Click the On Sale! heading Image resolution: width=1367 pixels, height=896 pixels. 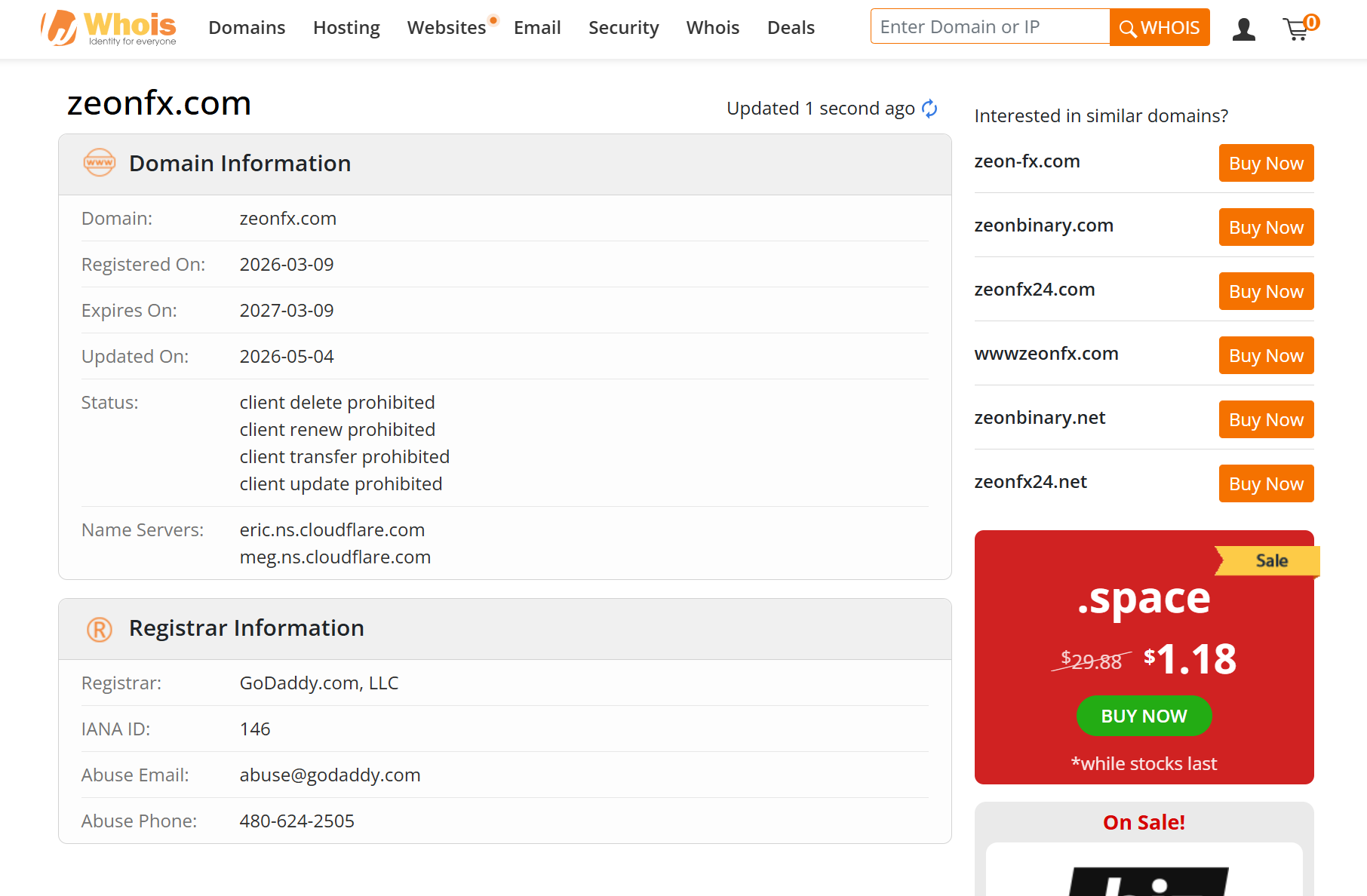1144,822
